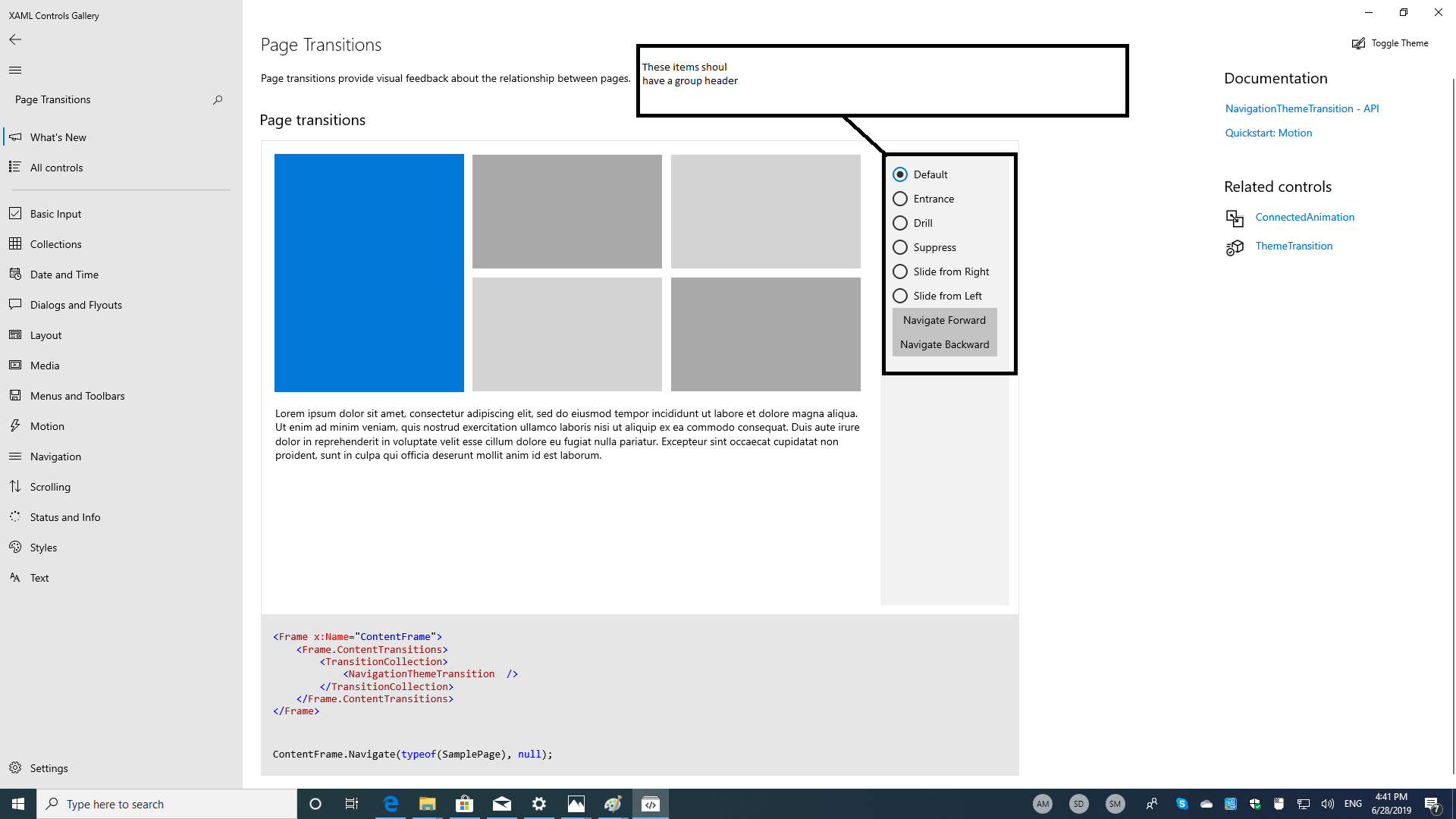Click the Navigate Forward button
Screen dimensions: 1456x819
coord(943,319)
